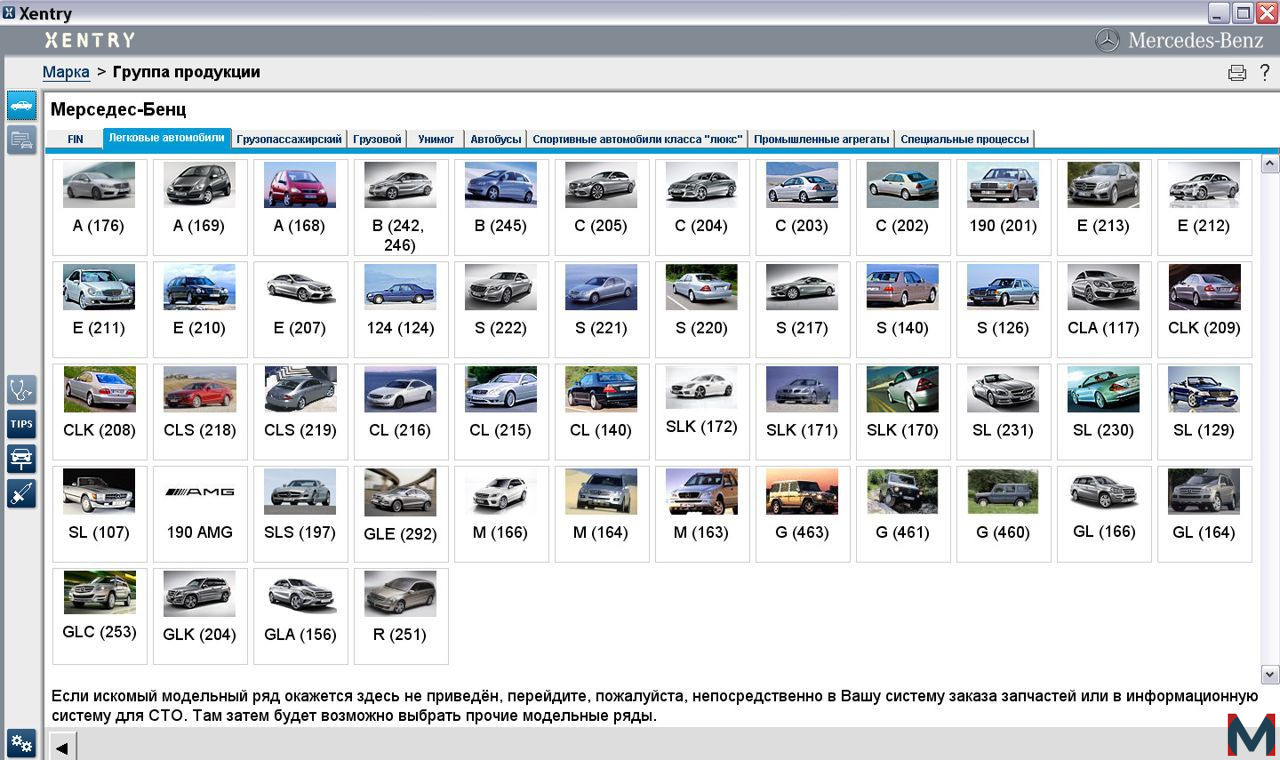
Task: Open the measuring probe sidebar icon
Action: [22, 492]
